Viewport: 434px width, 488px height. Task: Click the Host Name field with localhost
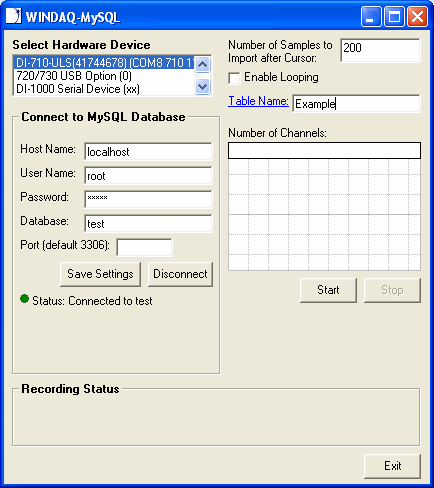pos(148,152)
